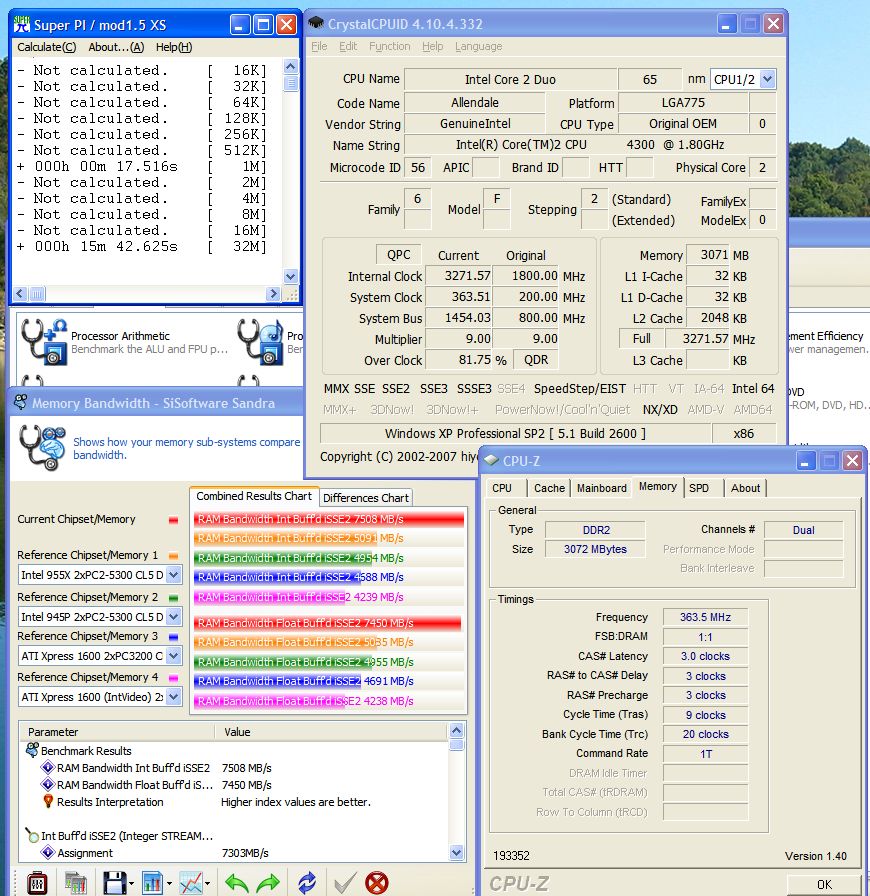Click the green forward arrow
This screenshot has width=870, height=896.
pyautogui.click(x=268, y=883)
